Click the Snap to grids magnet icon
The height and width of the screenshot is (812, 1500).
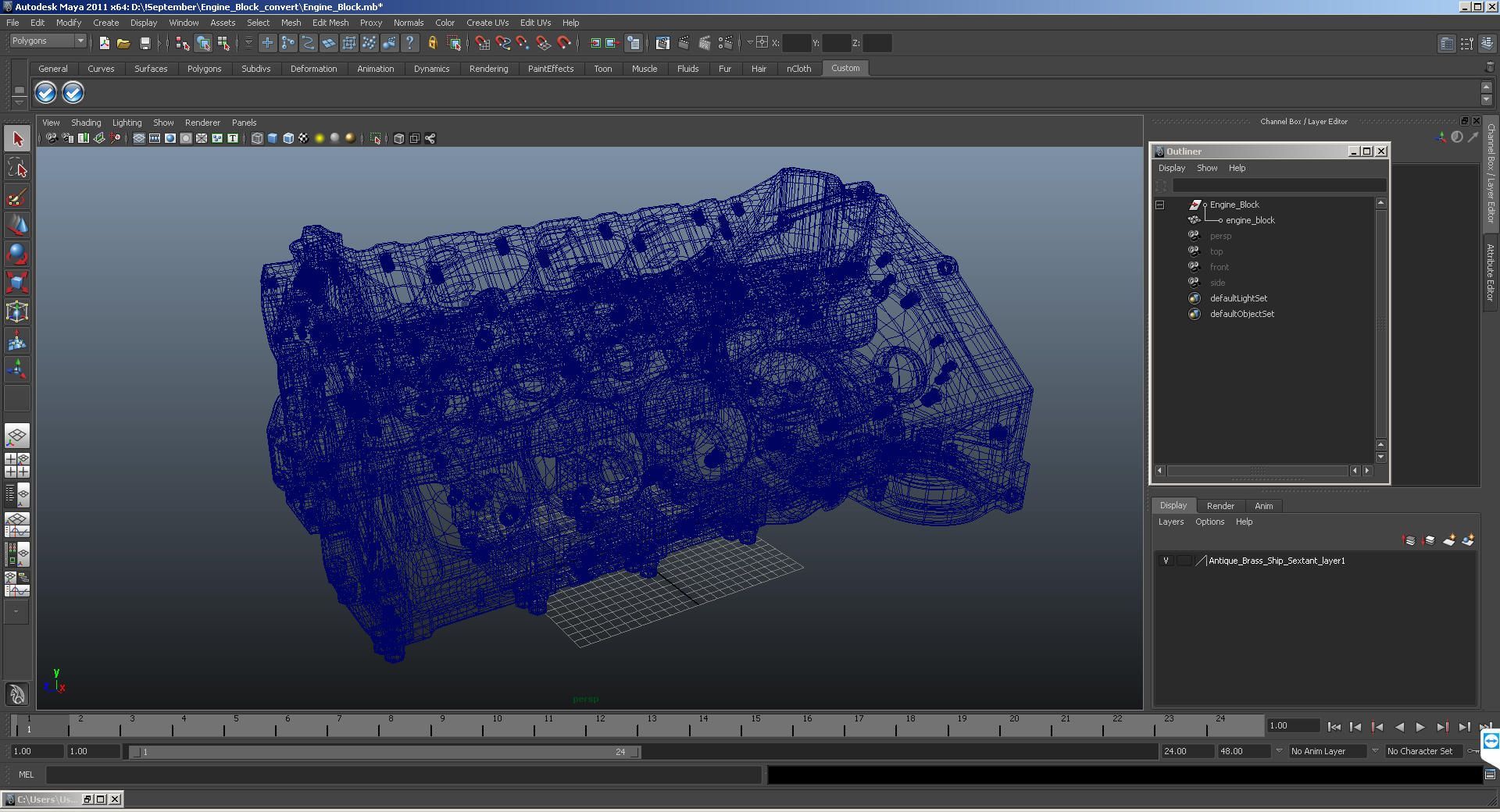pos(482,44)
